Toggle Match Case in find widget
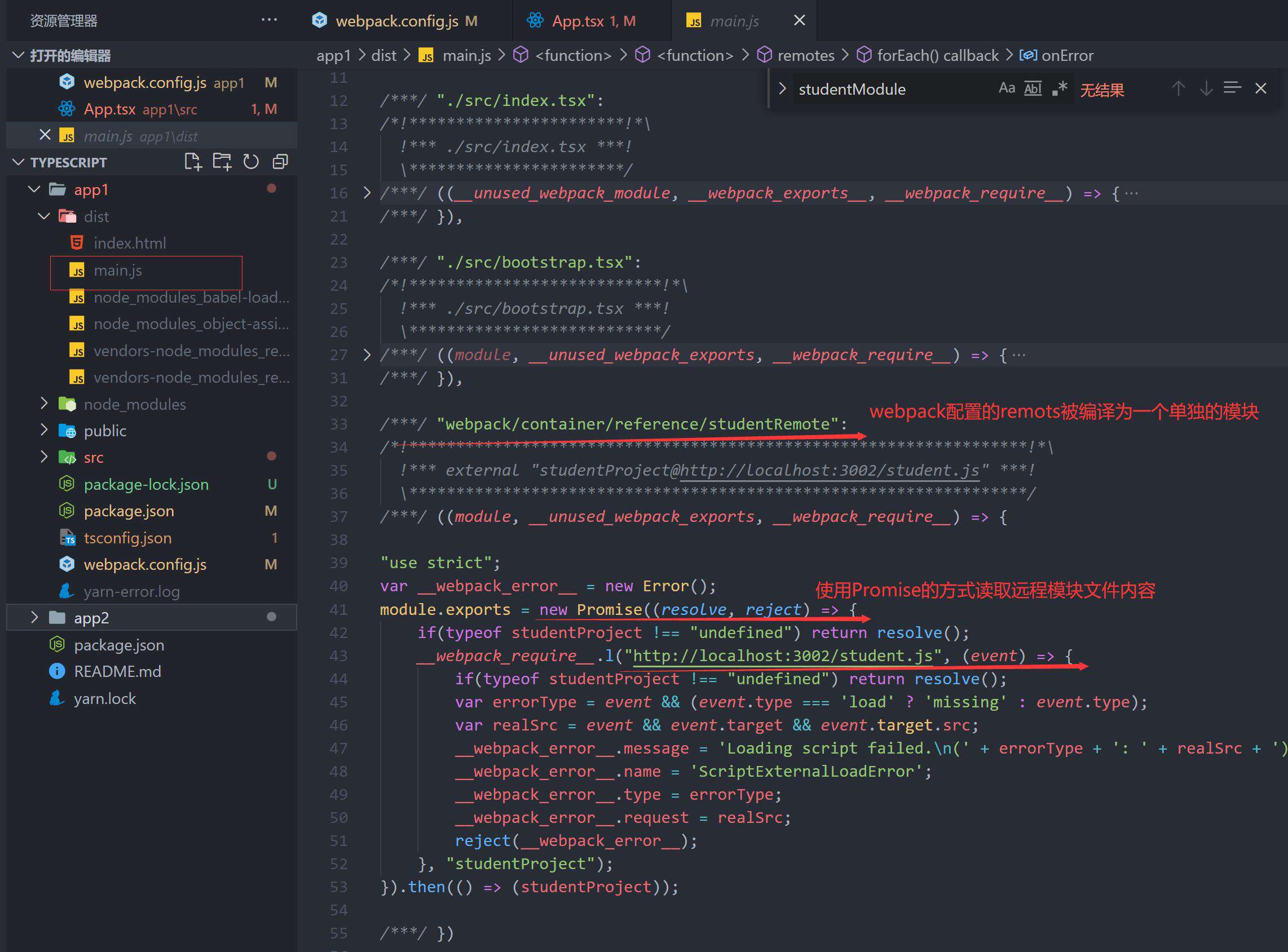Viewport: 1288px width, 952px height. 1007,88
